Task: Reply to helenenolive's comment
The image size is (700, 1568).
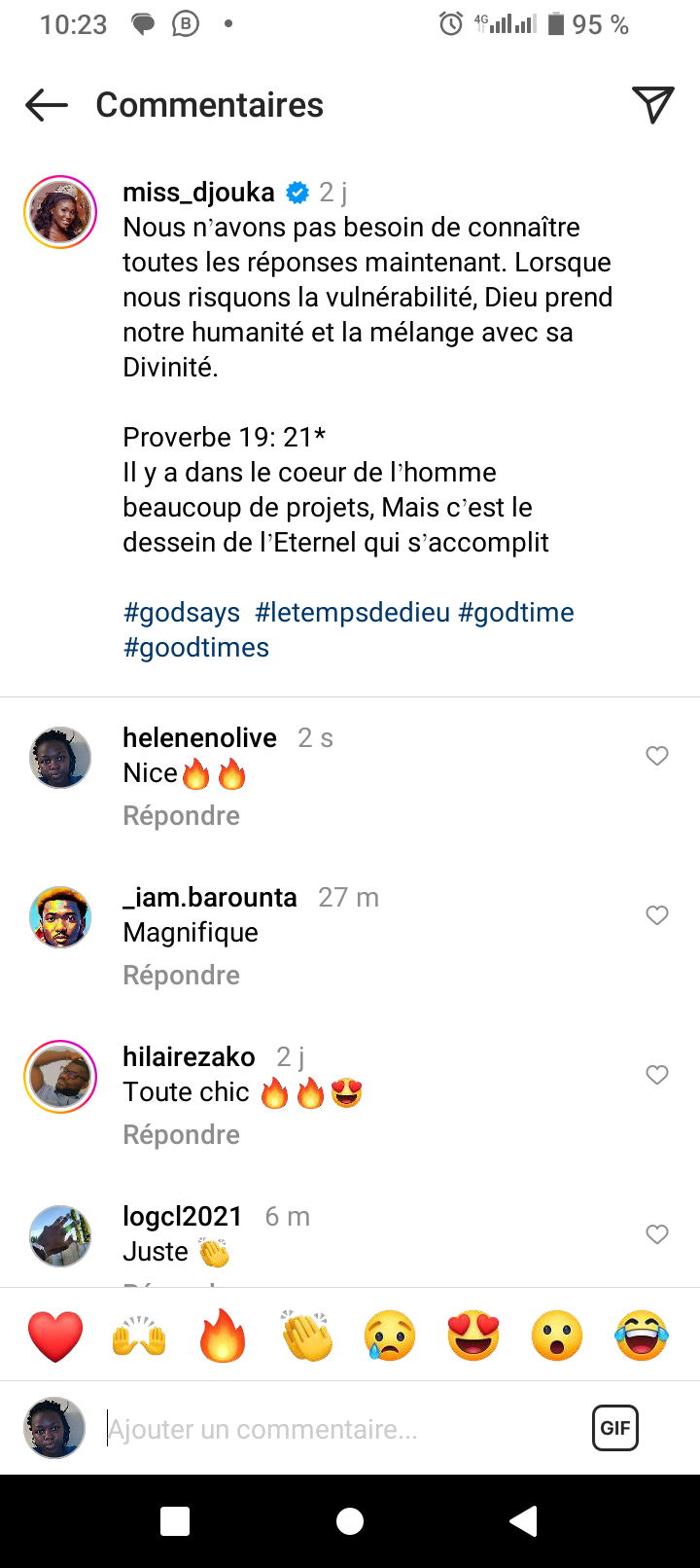Action: (x=181, y=815)
